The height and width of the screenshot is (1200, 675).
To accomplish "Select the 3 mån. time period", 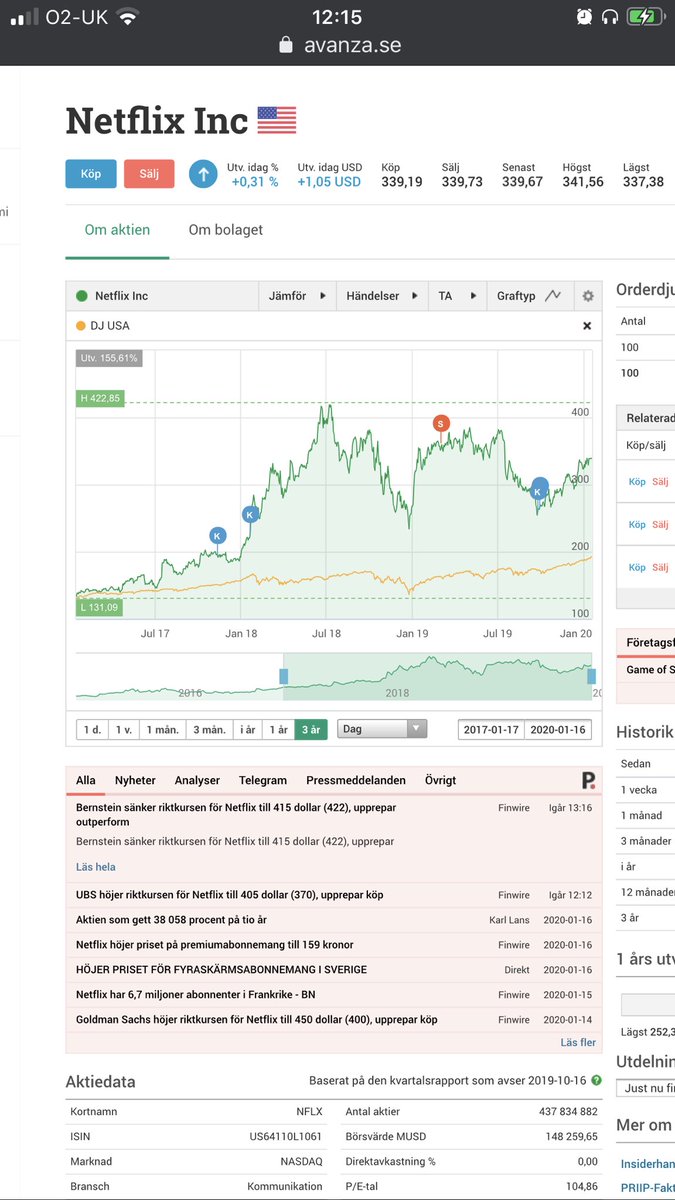I will pyautogui.click(x=210, y=729).
